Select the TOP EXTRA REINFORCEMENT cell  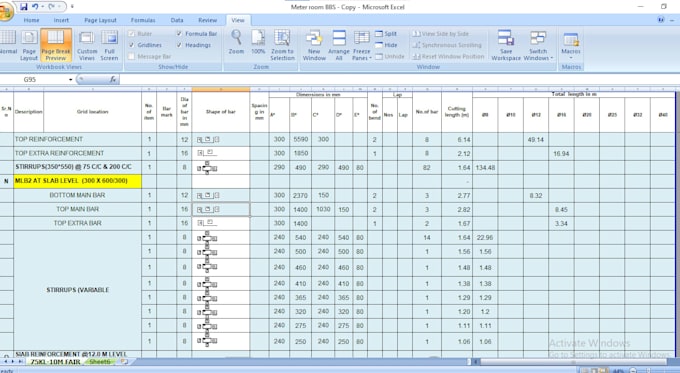click(x=78, y=153)
